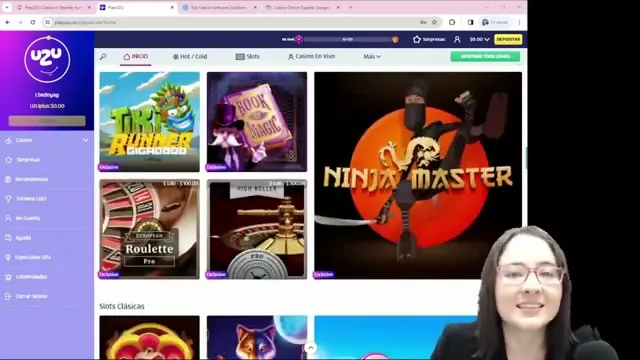
Task: Open the Book of Magic game thumbnail
Action: (257, 122)
